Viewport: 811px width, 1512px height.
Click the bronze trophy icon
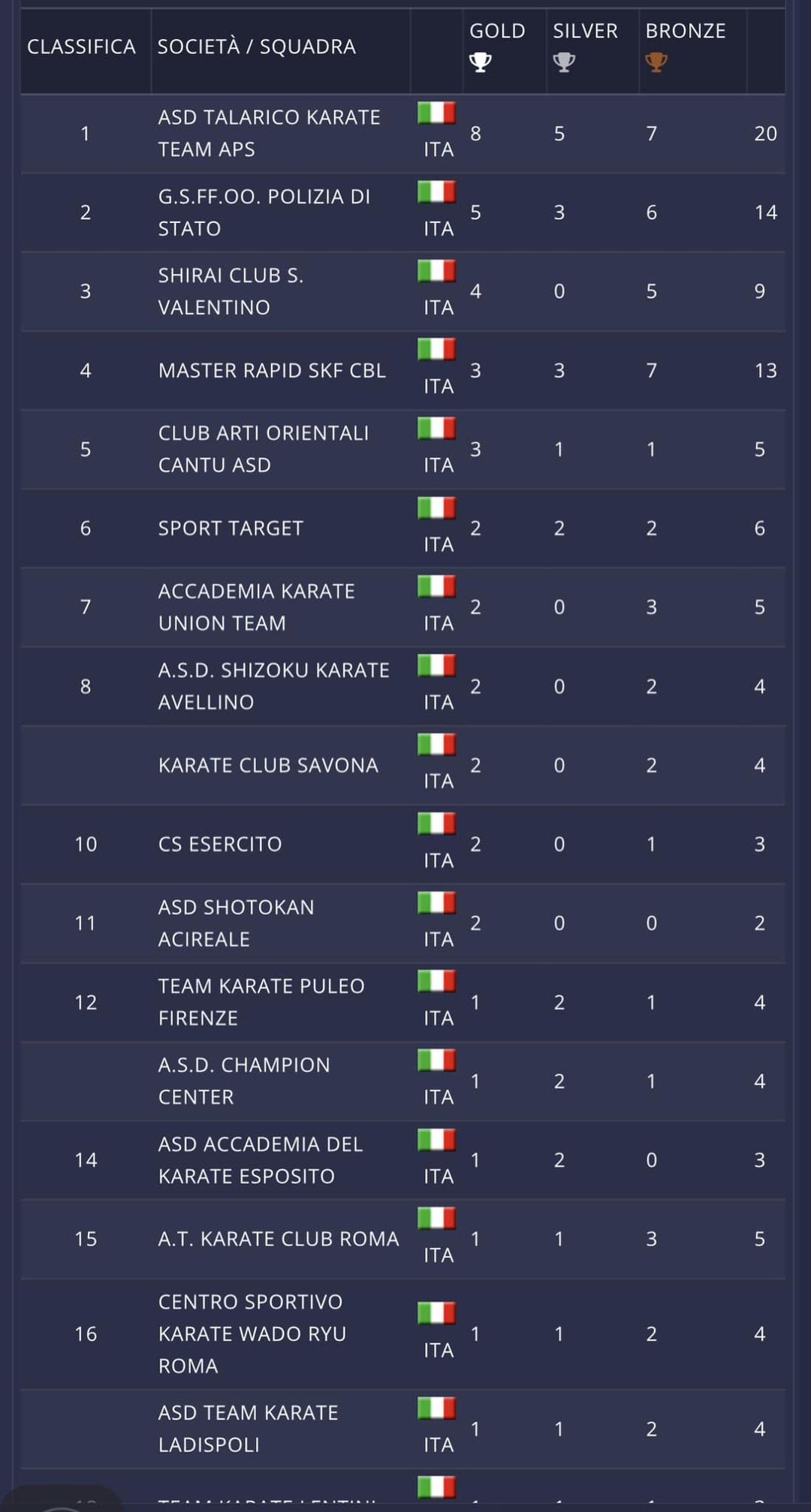(x=656, y=62)
